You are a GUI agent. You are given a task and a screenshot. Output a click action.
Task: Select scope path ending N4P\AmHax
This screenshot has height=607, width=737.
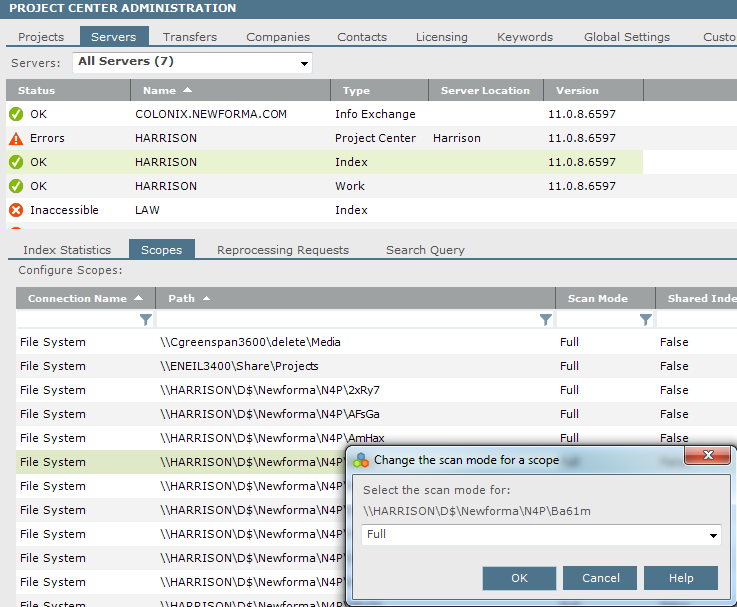pos(272,438)
